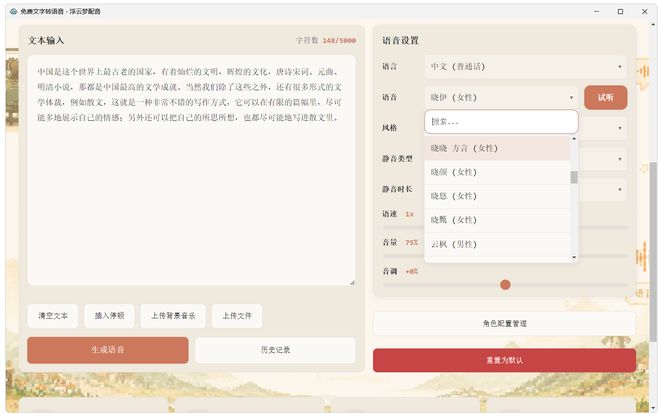Click the 音调 pitch slider handle
The width and height of the screenshot is (660, 414).
[x=505, y=285]
